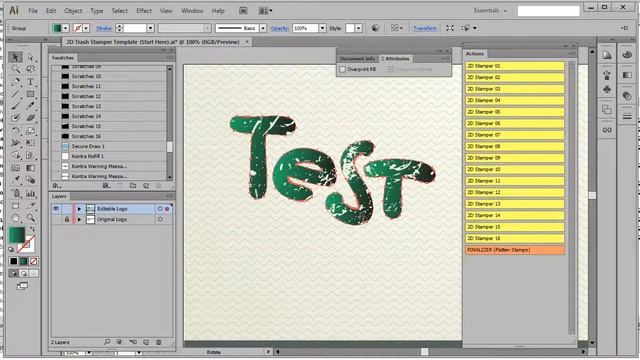The height and width of the screenshot is (360, 640).
Task: Choose the Line Segment tool
Action: pos(16,94)
